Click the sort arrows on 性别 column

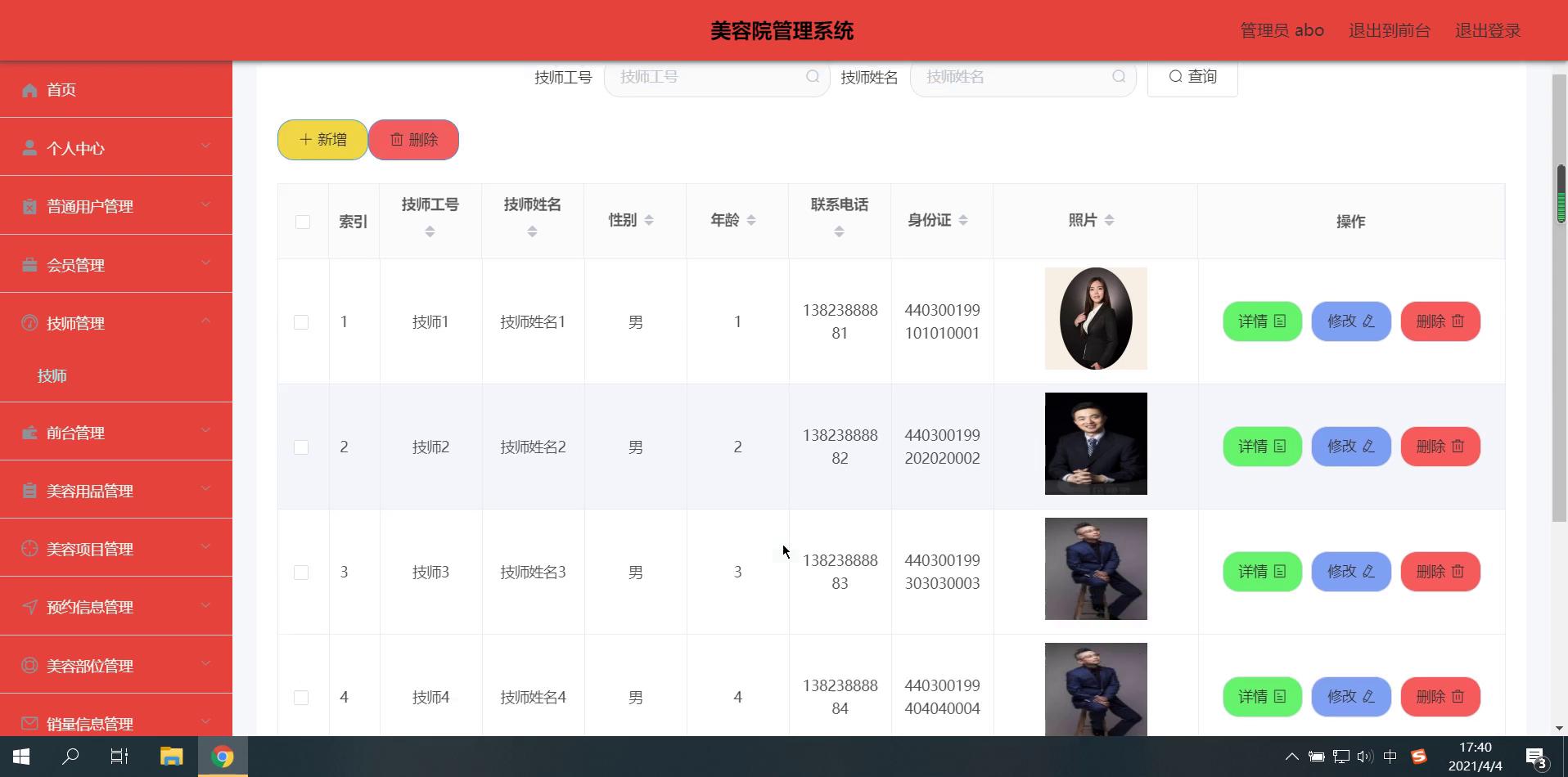coord(649,220)
